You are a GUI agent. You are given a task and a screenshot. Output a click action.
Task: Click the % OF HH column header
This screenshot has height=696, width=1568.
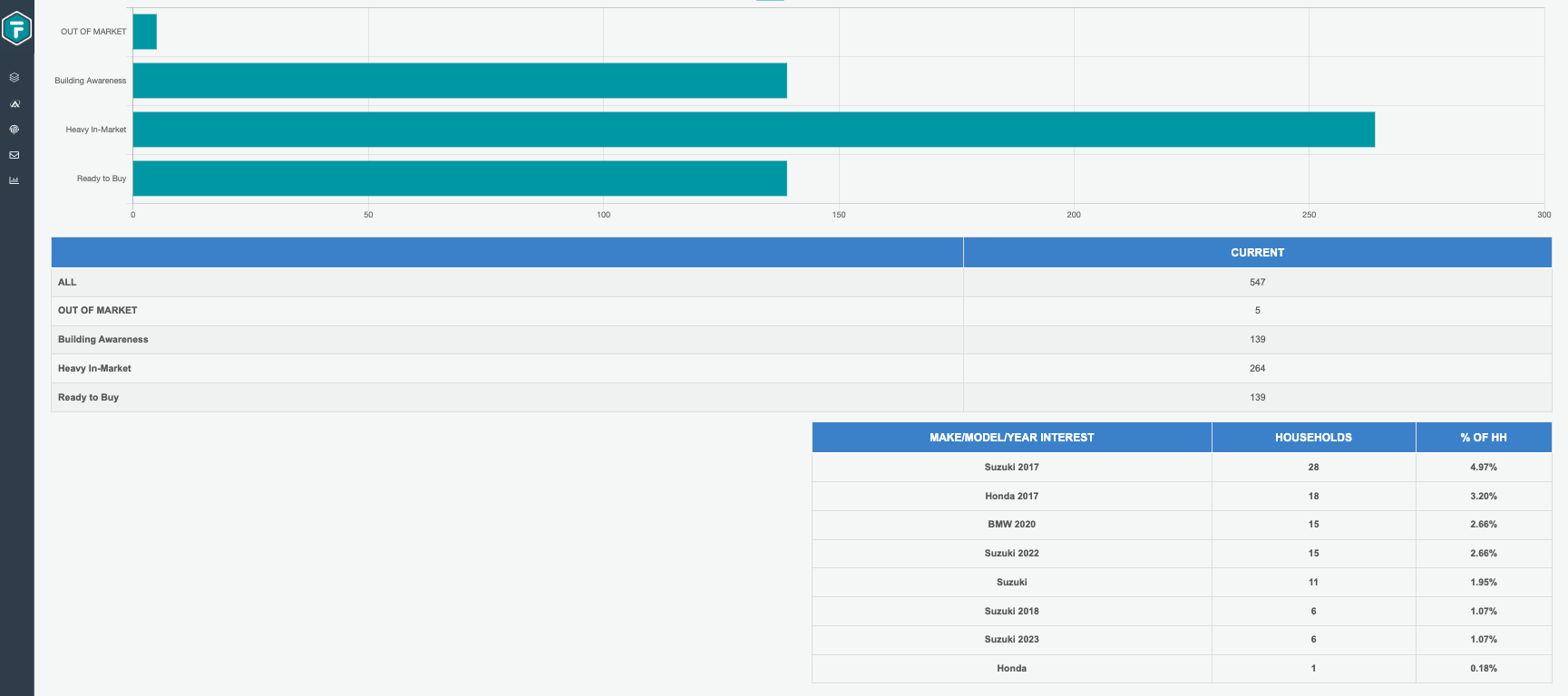(1483, 438)
